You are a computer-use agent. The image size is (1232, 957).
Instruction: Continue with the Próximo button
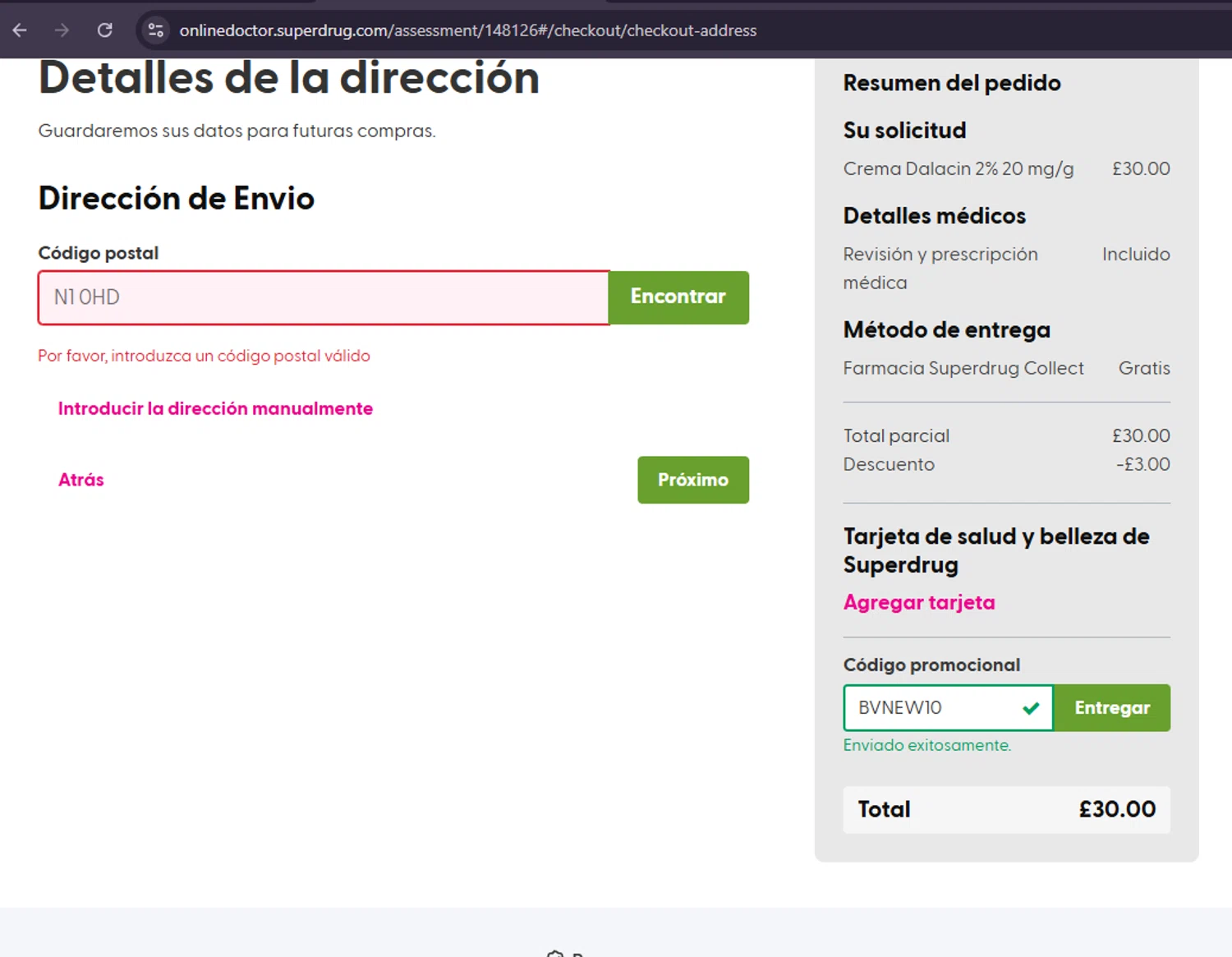pyautogui.click(x=693, y=480)
